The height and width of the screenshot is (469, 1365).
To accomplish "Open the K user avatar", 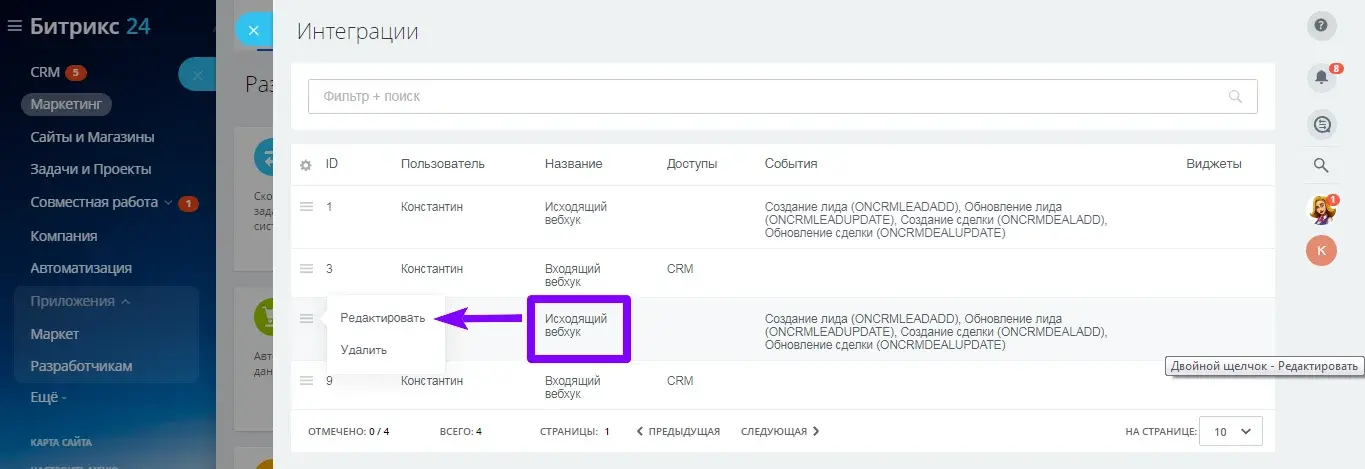I will [1321, 250].
